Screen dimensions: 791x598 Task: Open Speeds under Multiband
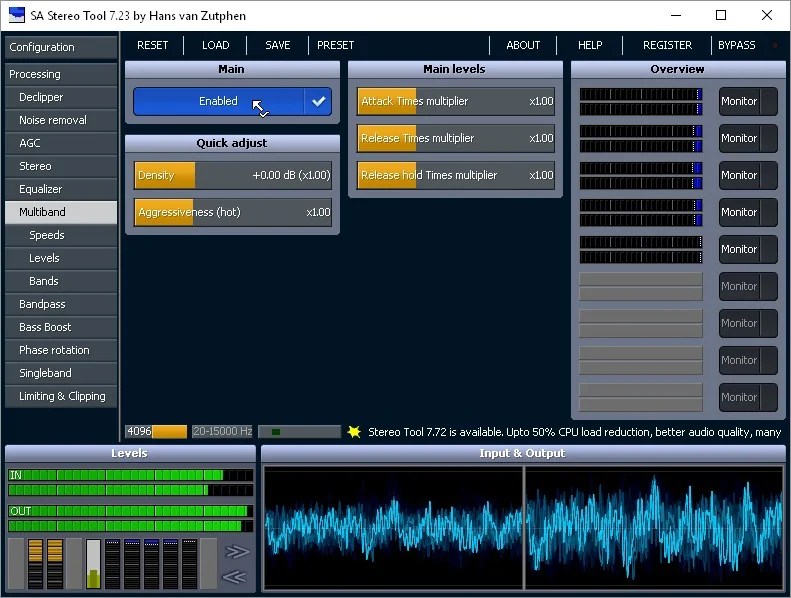tap(61, 235)
